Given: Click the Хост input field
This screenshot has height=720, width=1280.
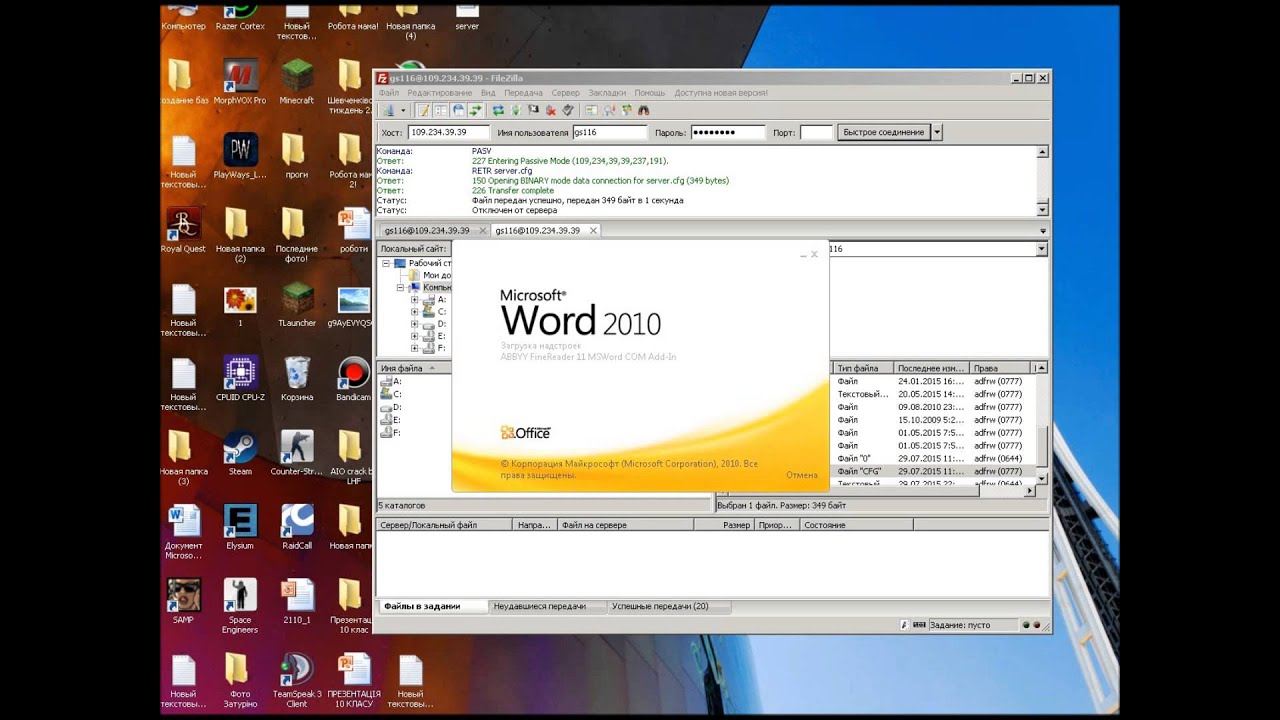Looking at the screenshot, I should click(449, 132).
